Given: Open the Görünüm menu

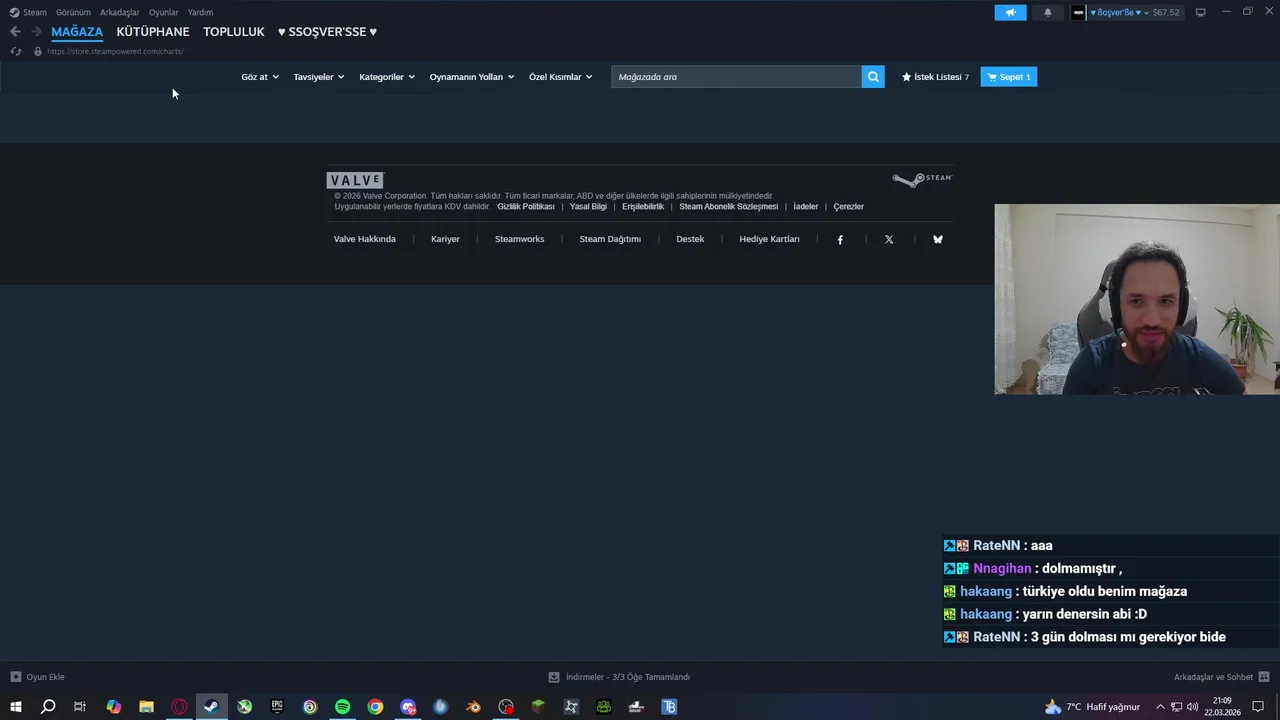Looking at the screenshot, I should coord(73,12).
